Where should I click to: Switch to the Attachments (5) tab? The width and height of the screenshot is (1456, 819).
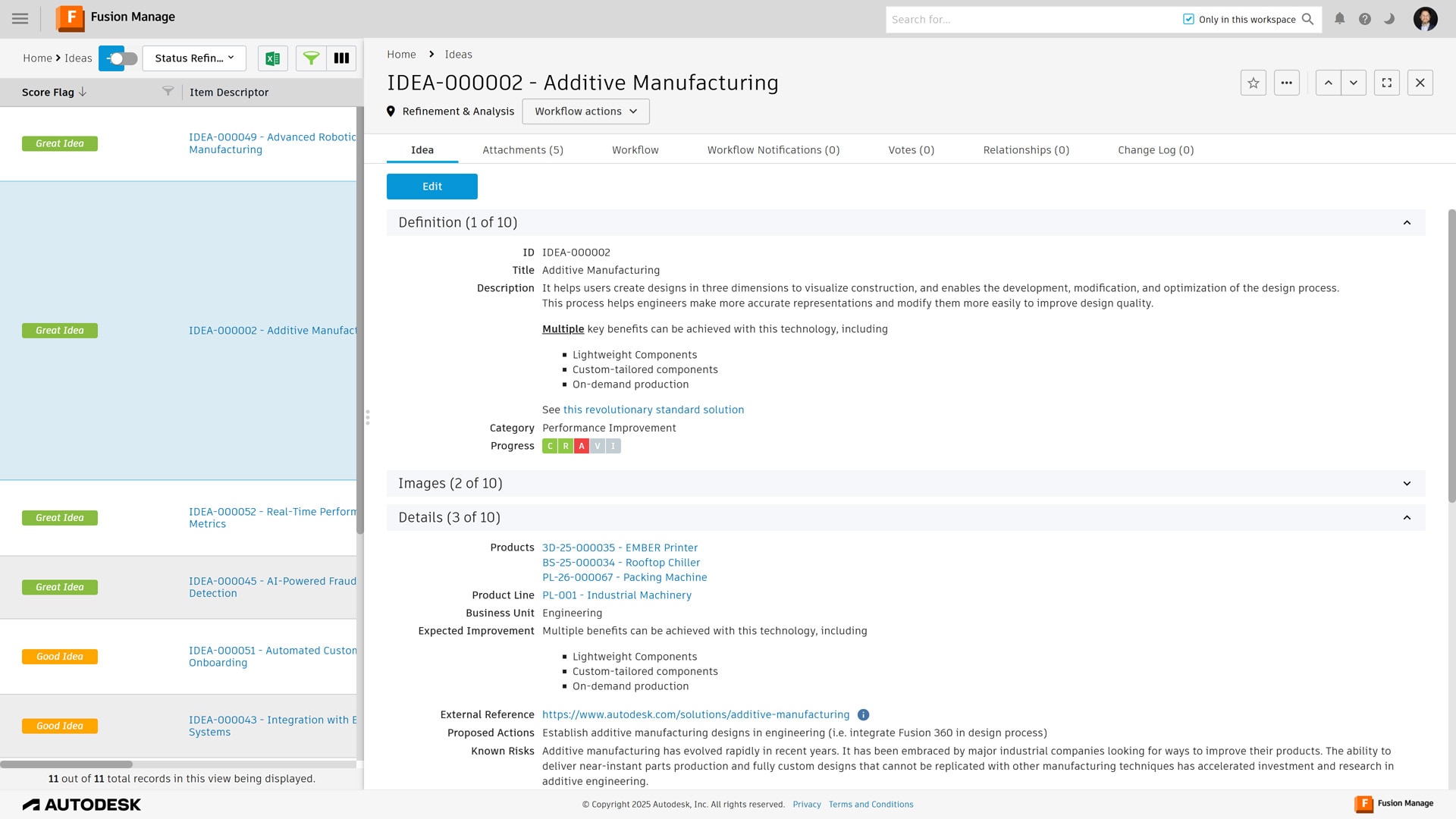pos(522,150)
